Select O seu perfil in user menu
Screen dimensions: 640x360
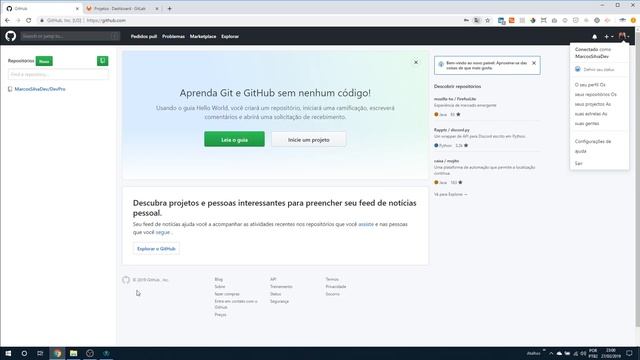click(x=587, y=85)
